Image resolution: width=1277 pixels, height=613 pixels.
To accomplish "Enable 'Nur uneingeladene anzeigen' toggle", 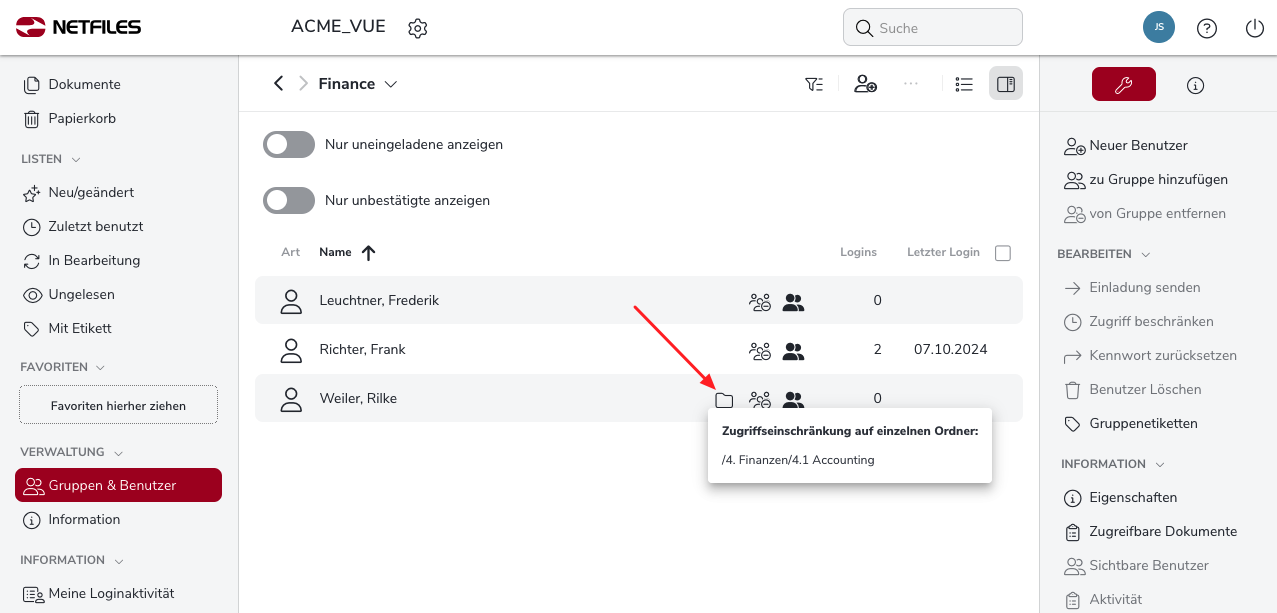I will [x=289, y=145].
